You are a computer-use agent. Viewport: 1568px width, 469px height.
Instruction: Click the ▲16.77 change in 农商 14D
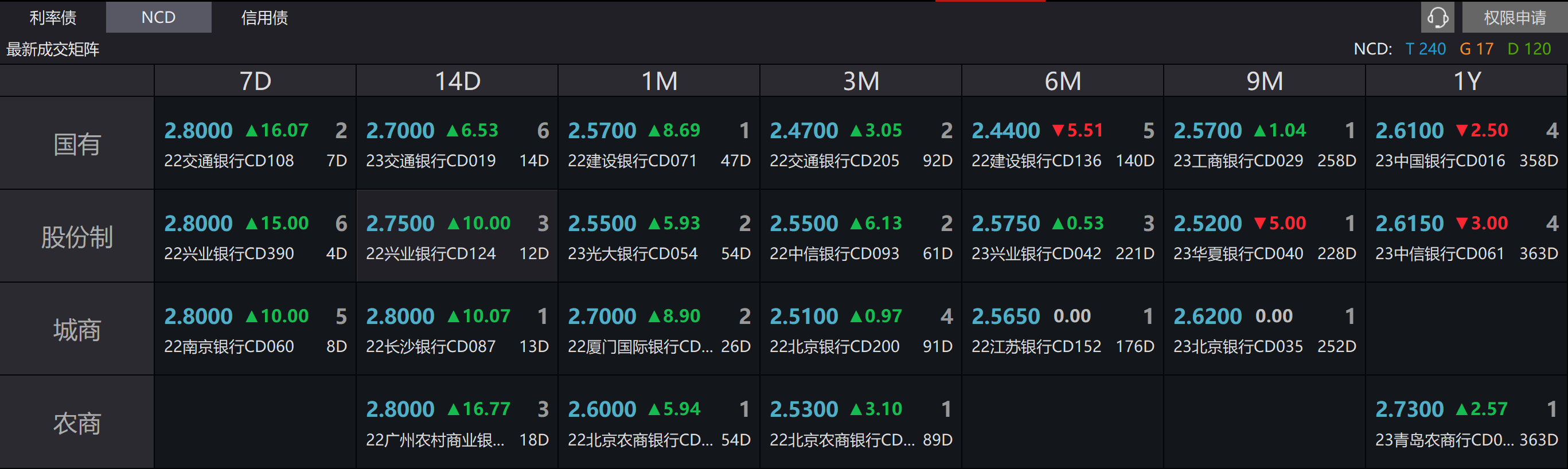(478, 409)
